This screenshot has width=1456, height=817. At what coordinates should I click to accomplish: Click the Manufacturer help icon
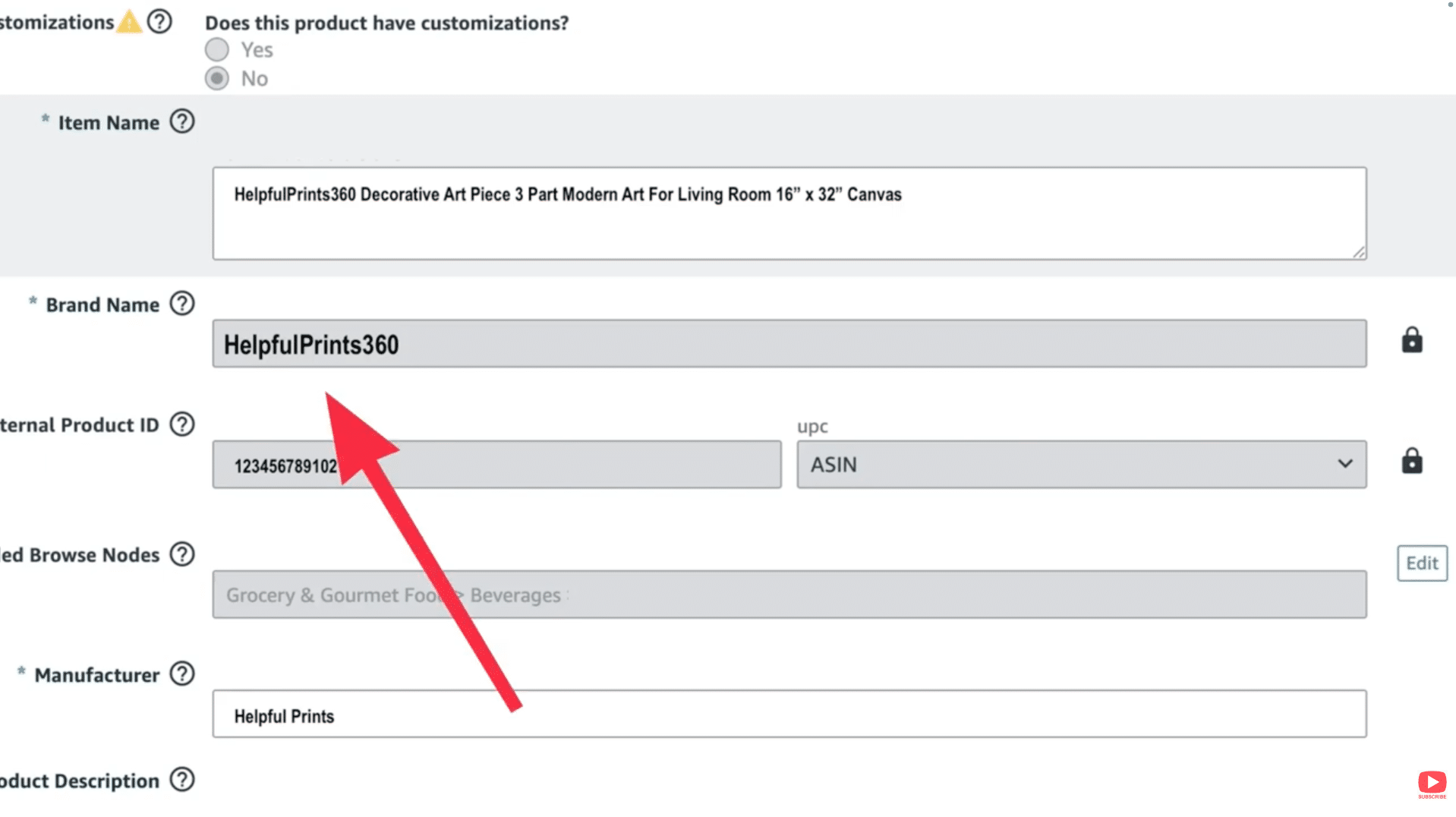click(x=182, y=673)
